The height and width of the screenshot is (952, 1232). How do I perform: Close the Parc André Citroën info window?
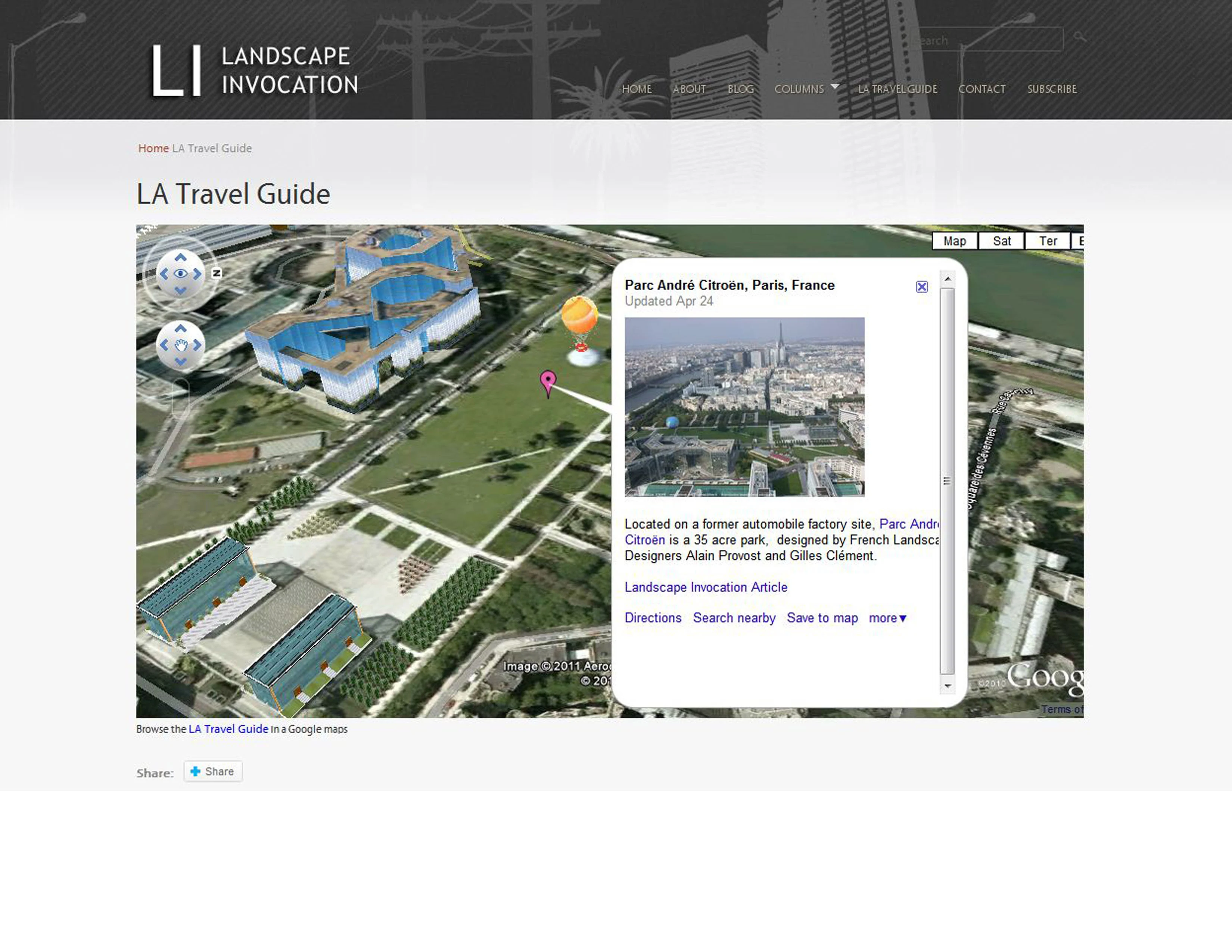(921, 286)
